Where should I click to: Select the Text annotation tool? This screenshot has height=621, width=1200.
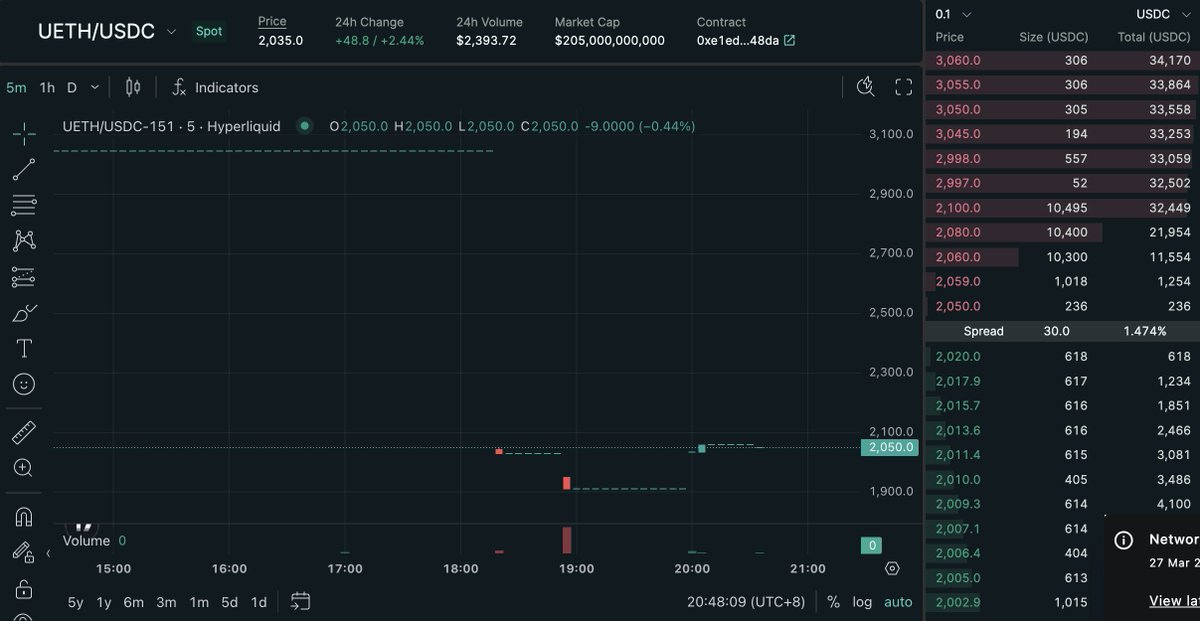coord(22,349)
